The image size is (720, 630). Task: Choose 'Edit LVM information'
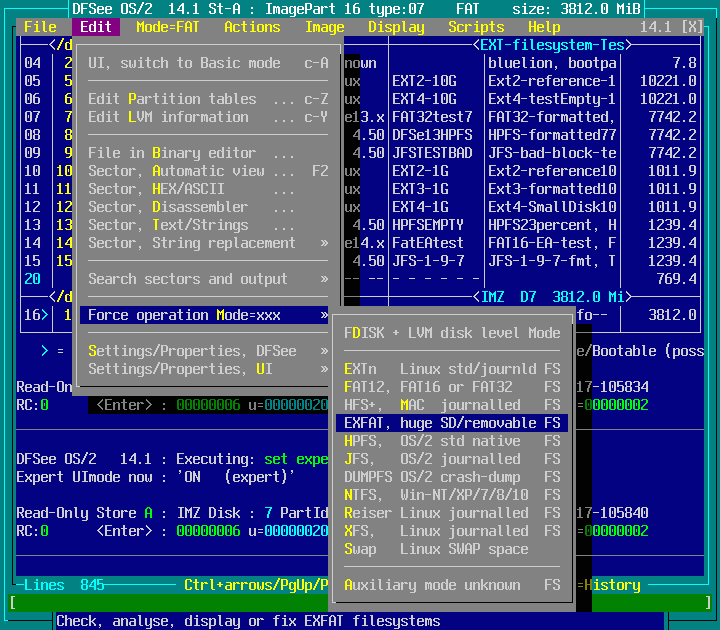click(x=208, y=117)
